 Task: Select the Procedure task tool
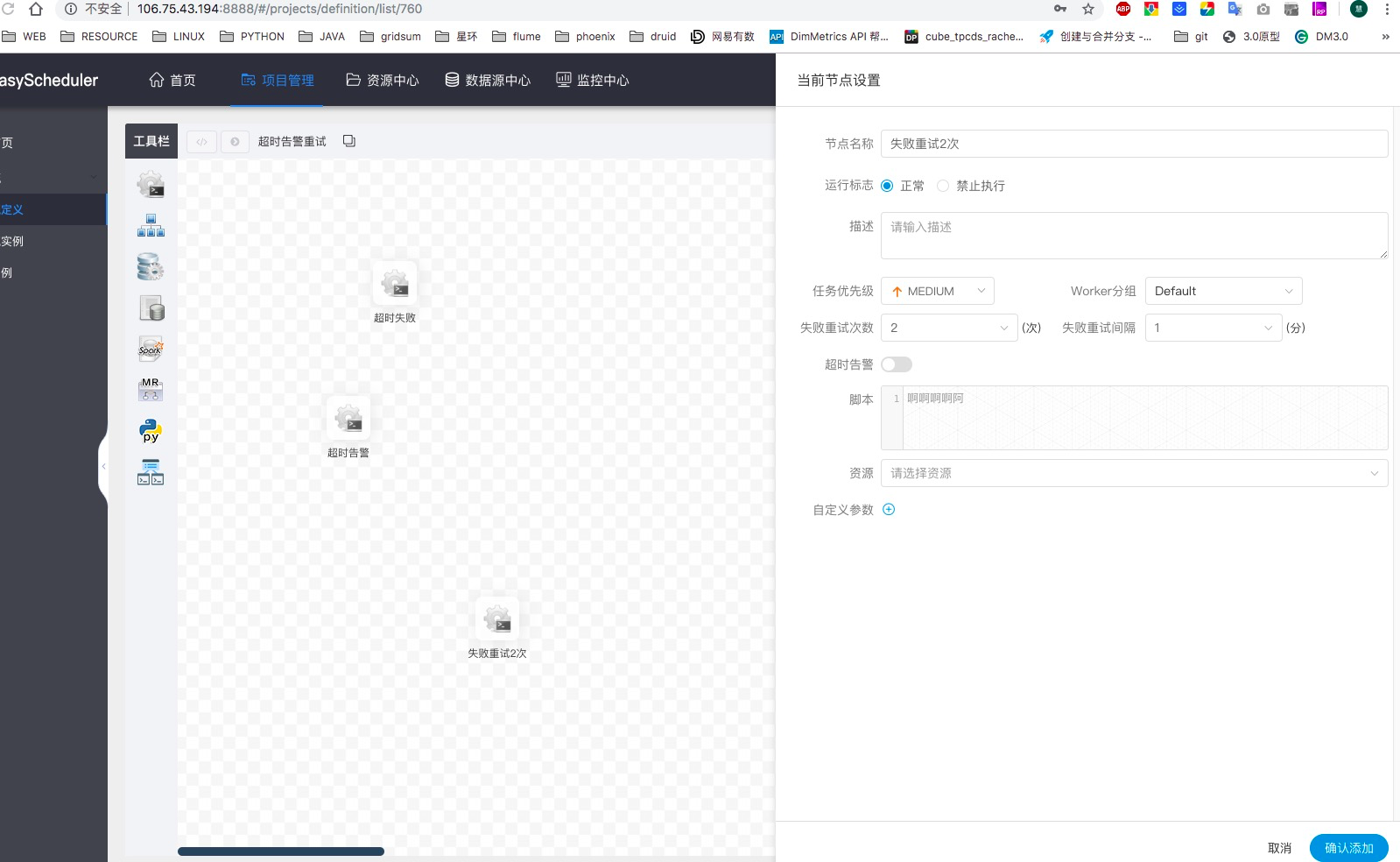[151, 267]
